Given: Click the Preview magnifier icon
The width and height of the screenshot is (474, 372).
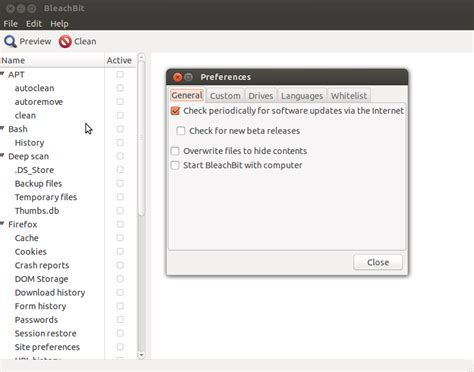Looking at the screenshot, I should [x=10, y=42].
